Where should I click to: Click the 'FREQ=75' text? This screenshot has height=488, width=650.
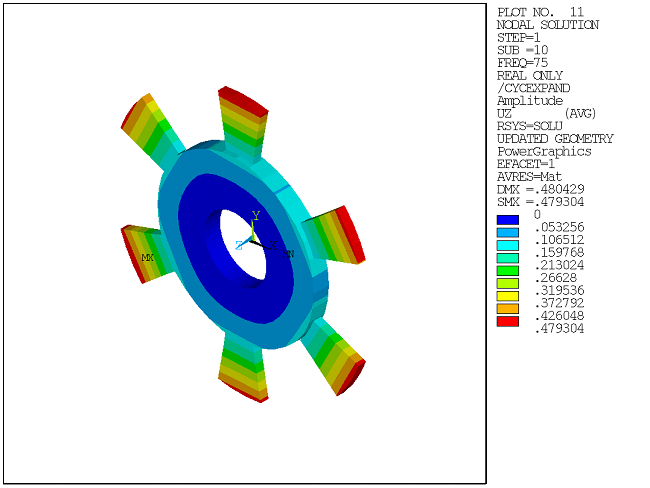[x=522, y=63]
